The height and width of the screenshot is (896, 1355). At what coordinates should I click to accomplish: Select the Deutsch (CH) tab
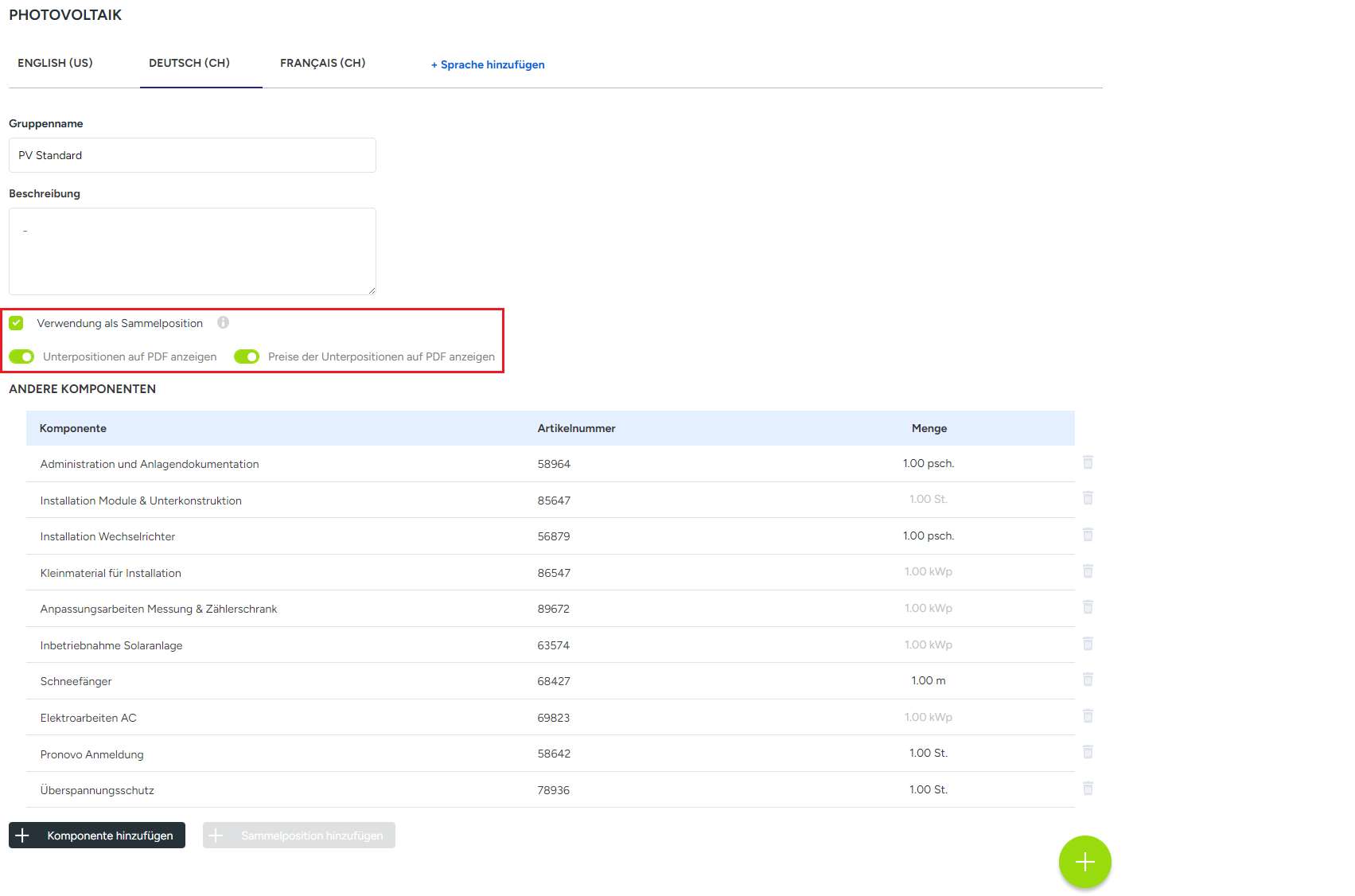[189, 63]
